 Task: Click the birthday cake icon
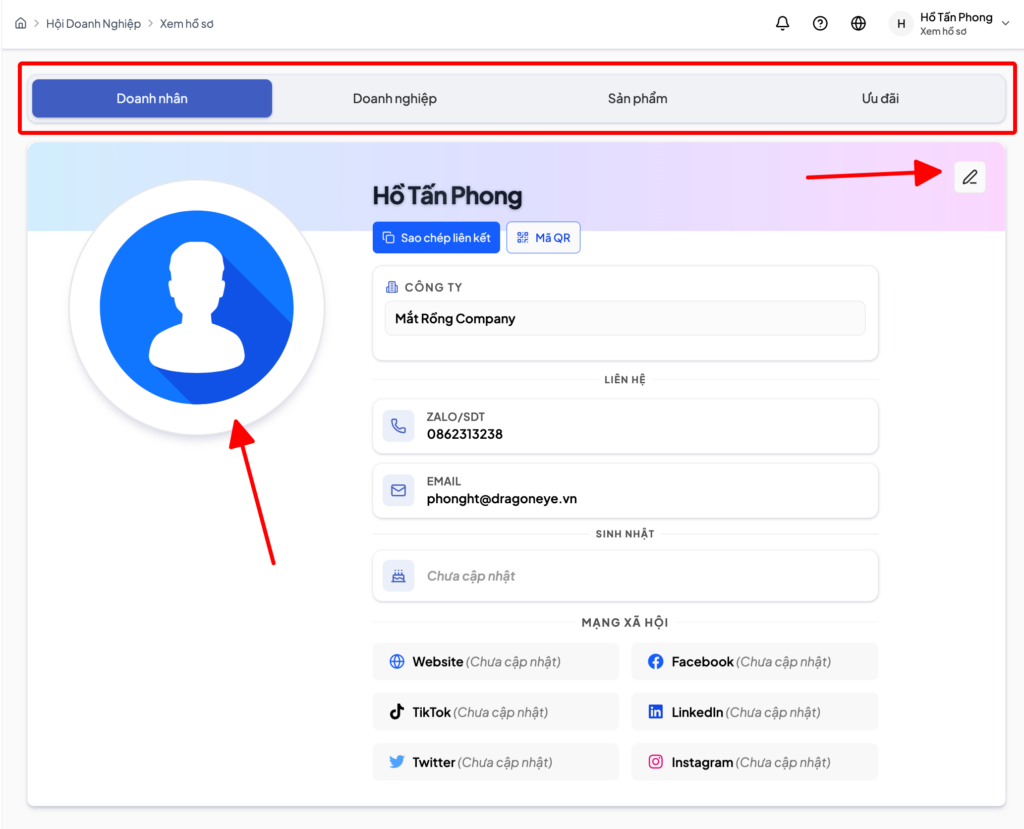pyautogui.click(x=399, y=576)
